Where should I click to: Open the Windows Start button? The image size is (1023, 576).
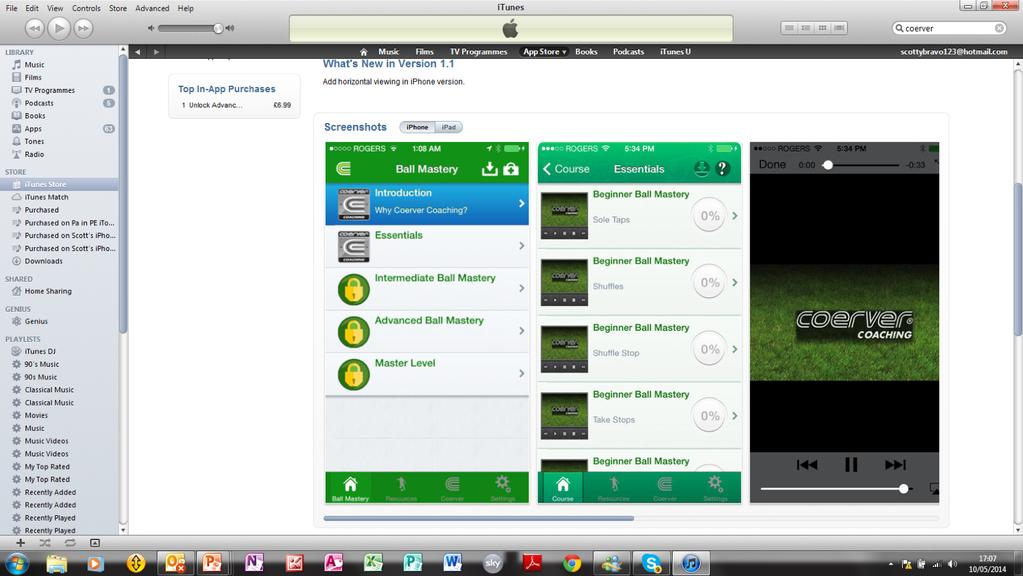pos(16,563)
